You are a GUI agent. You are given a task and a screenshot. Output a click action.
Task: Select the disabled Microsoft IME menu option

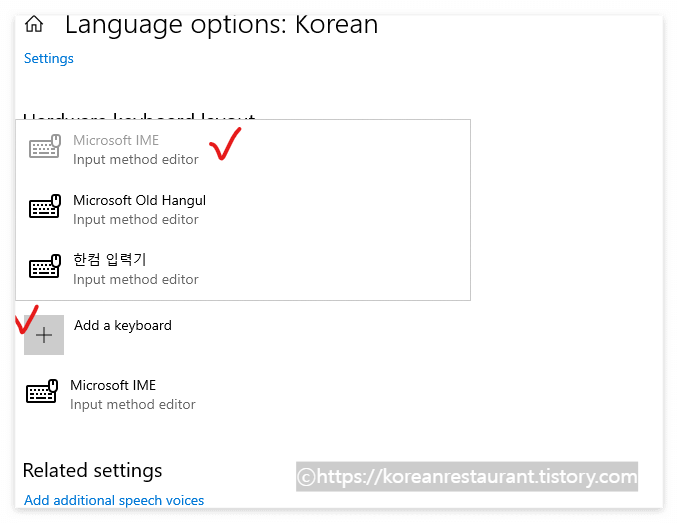243,150
